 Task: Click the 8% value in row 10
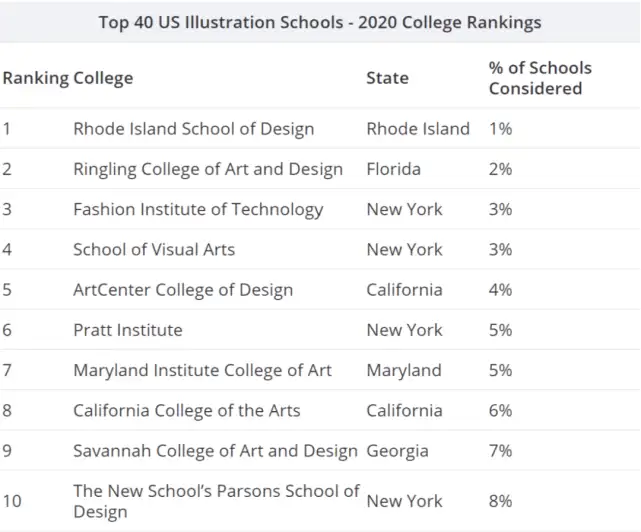coord(500,501)
